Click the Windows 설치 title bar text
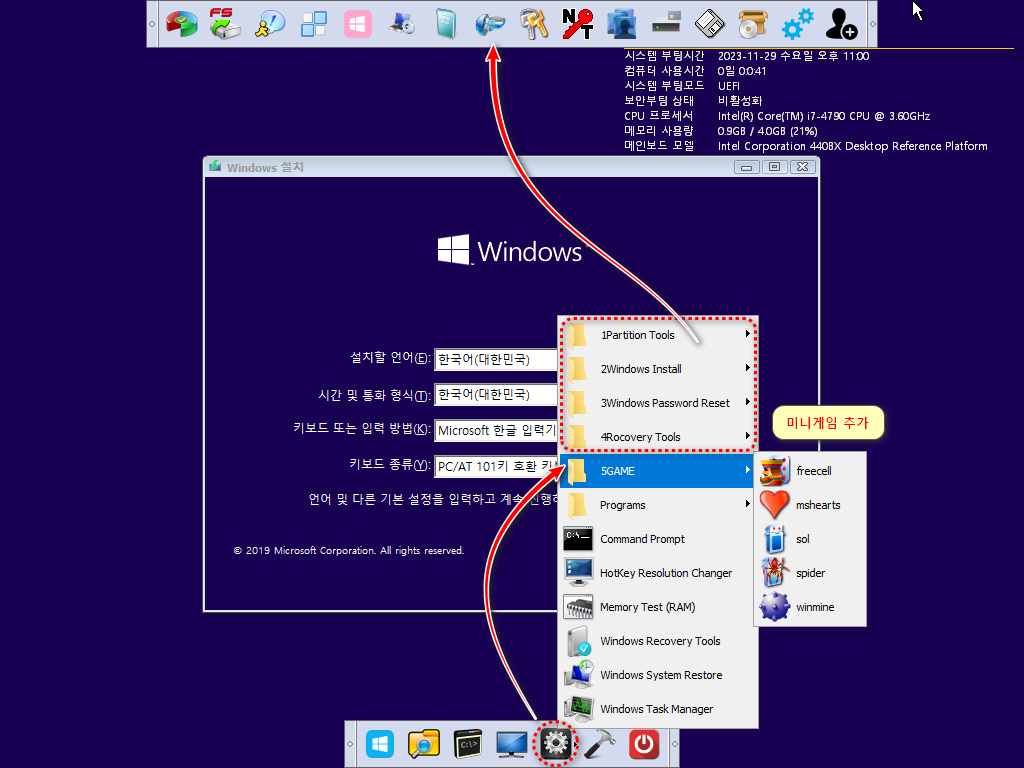The height and width of the screenshot is (768, 1024). [265, 167]
